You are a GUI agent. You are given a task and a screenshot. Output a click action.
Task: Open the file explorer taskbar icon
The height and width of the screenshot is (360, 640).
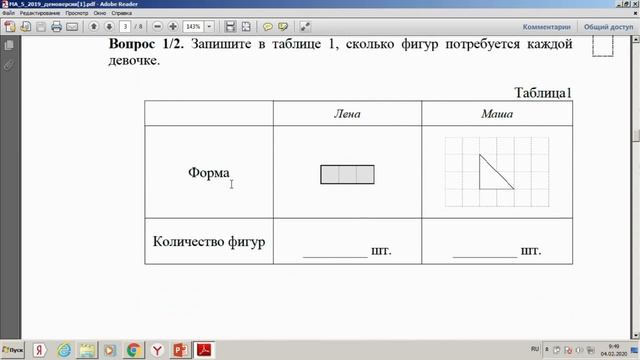pos(87,350)
